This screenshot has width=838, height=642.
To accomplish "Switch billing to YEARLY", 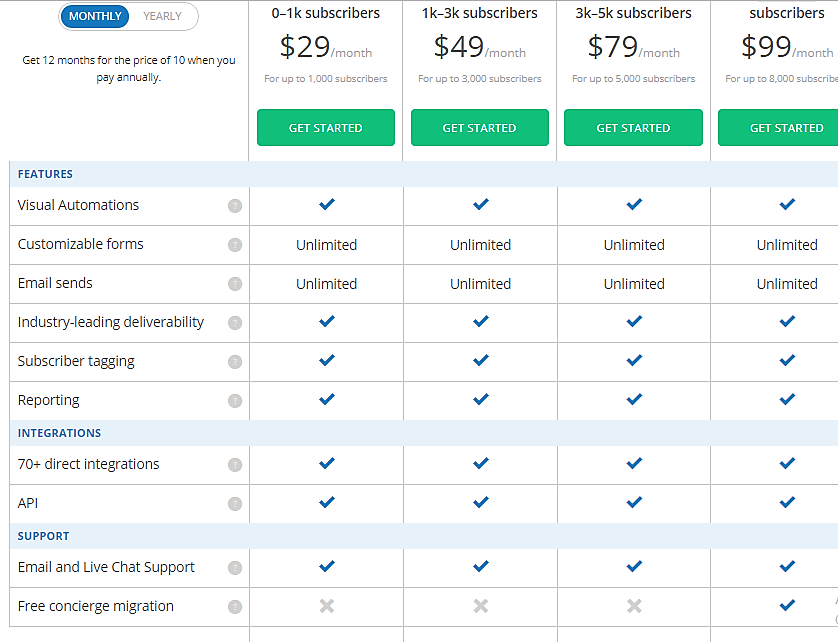I will pos(162,16).
